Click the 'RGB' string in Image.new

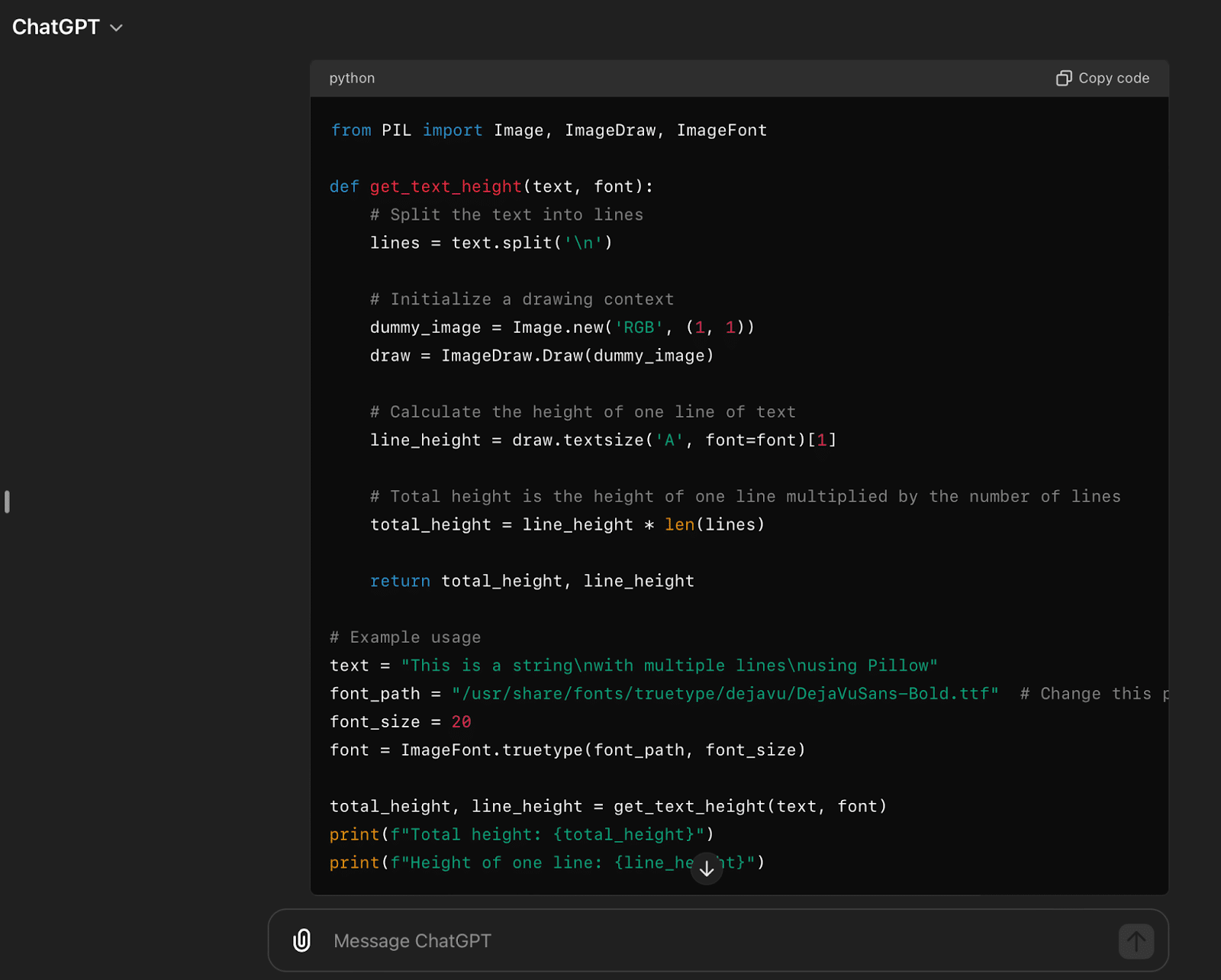pos(639,327)
